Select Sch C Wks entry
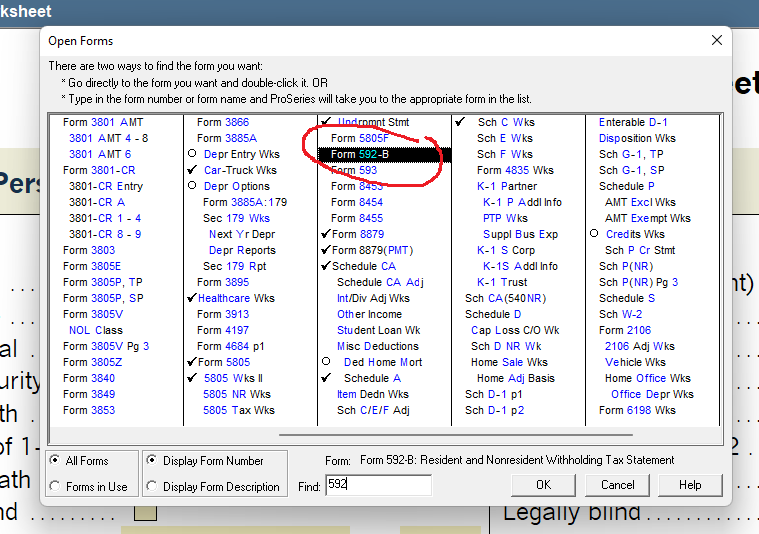This screenshot has height=534, width=759. pos(506,123)
